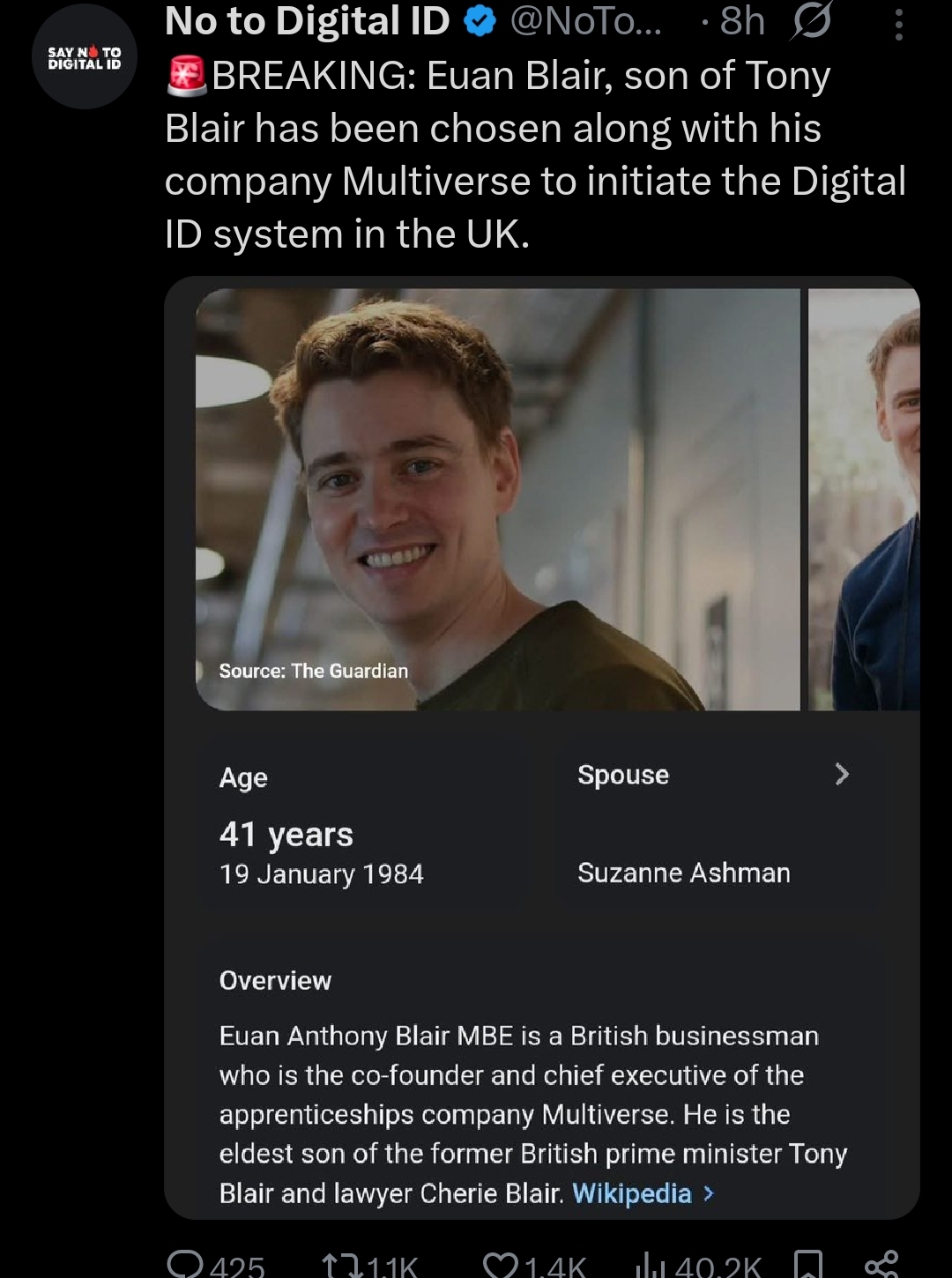Click the @NoTo... account handle
952x1278 pixels.
tap(586, 21)
